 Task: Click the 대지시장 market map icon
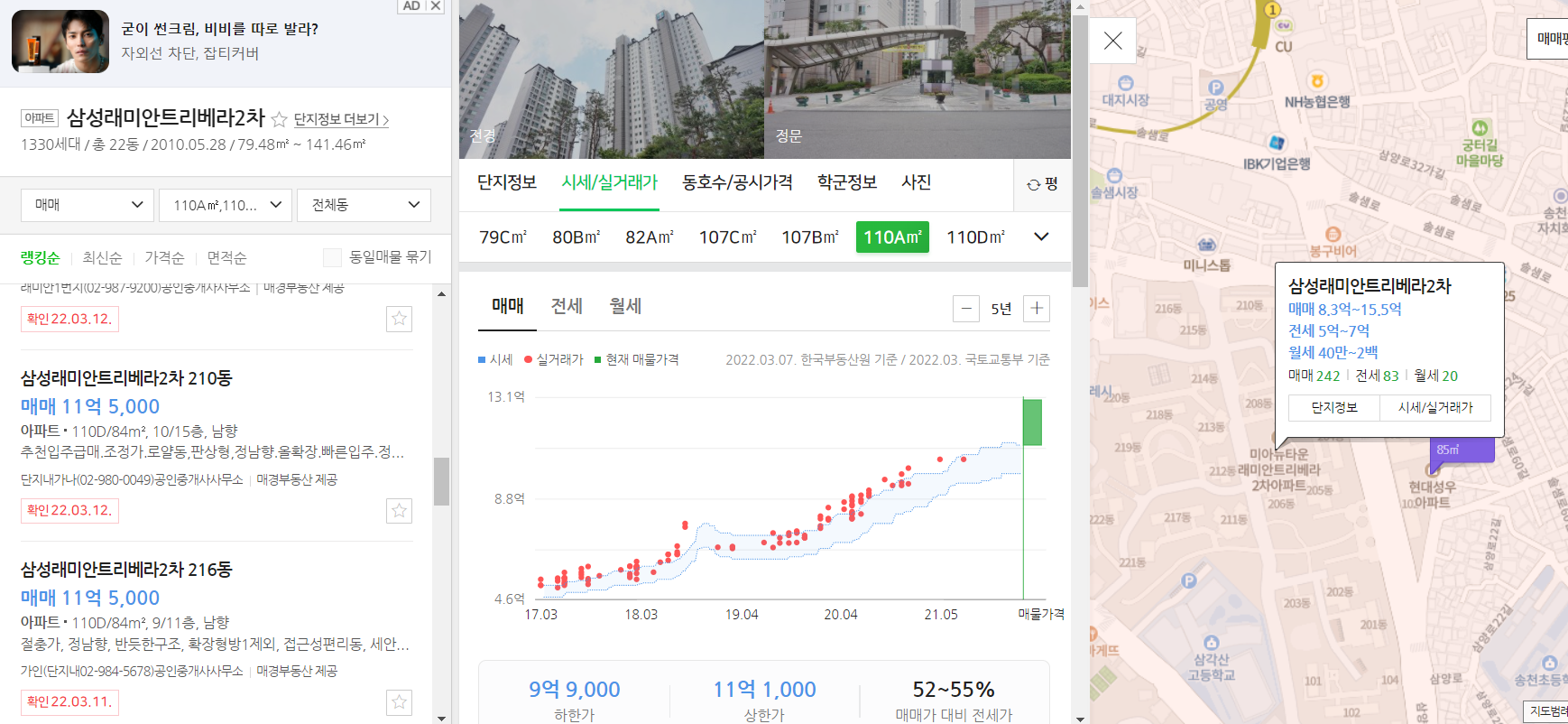click(1125, 83)
